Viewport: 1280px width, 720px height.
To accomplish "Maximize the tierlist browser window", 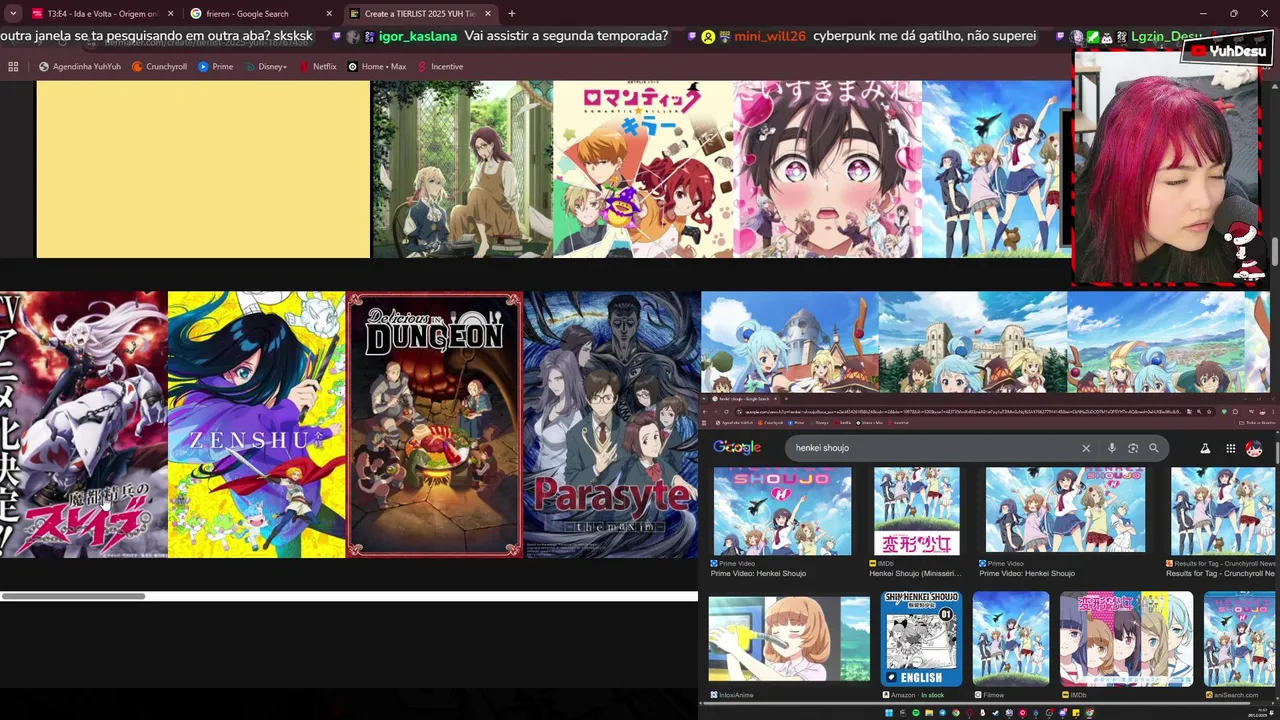I will pyautogui.click(x=1234, y=13).
